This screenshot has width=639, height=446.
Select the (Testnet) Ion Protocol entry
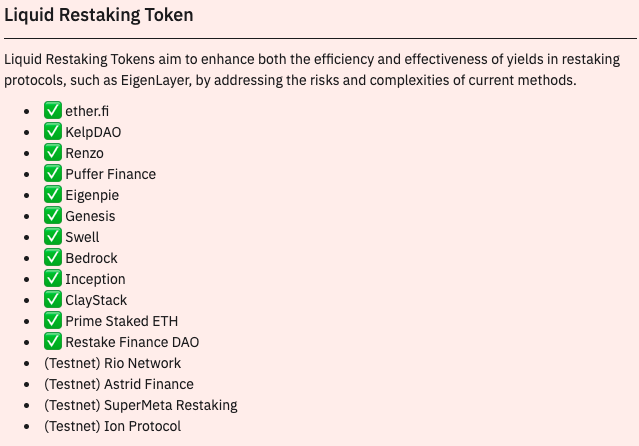tap(112, 426)
